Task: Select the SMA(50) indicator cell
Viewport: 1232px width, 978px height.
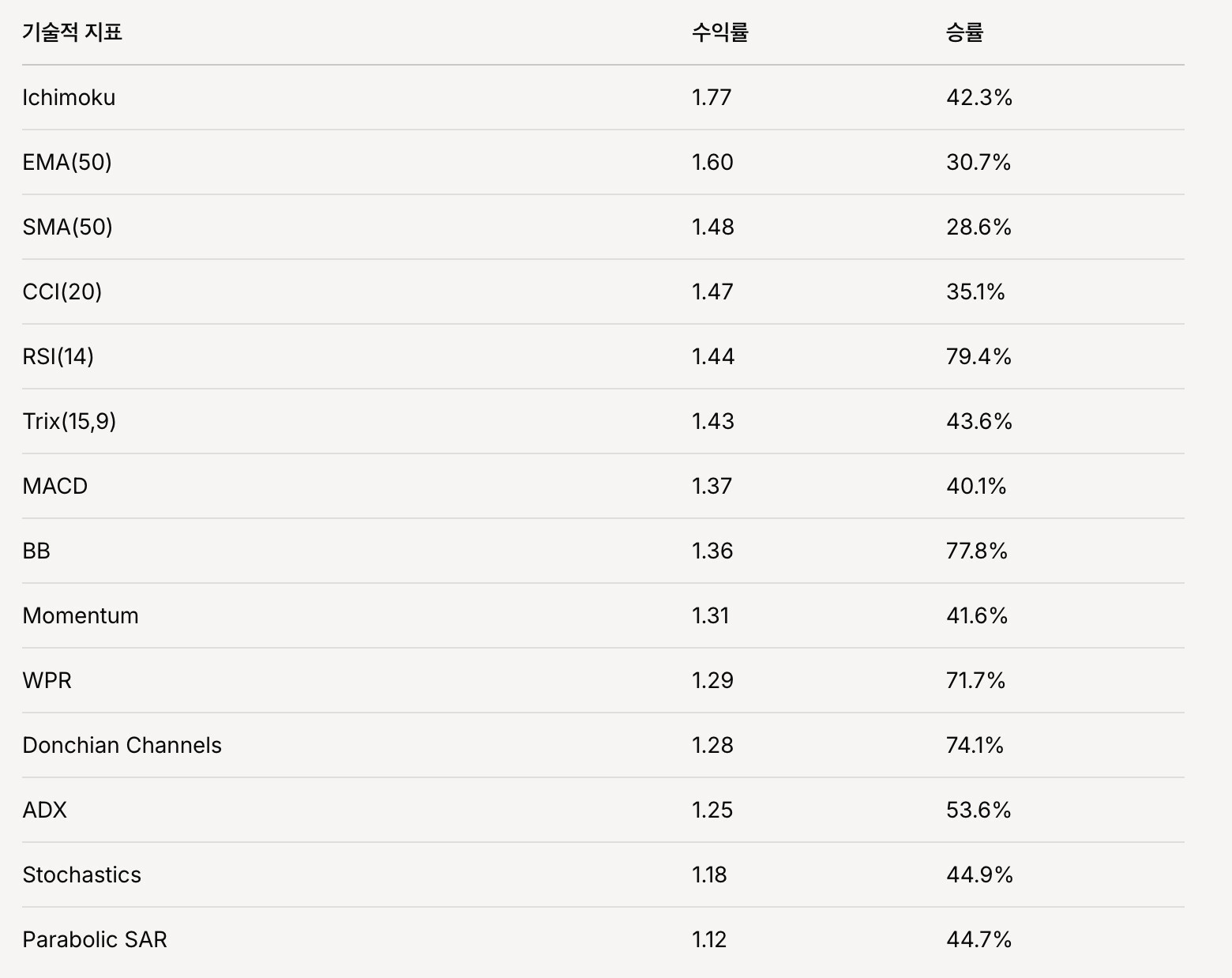Action: (67, 227)
